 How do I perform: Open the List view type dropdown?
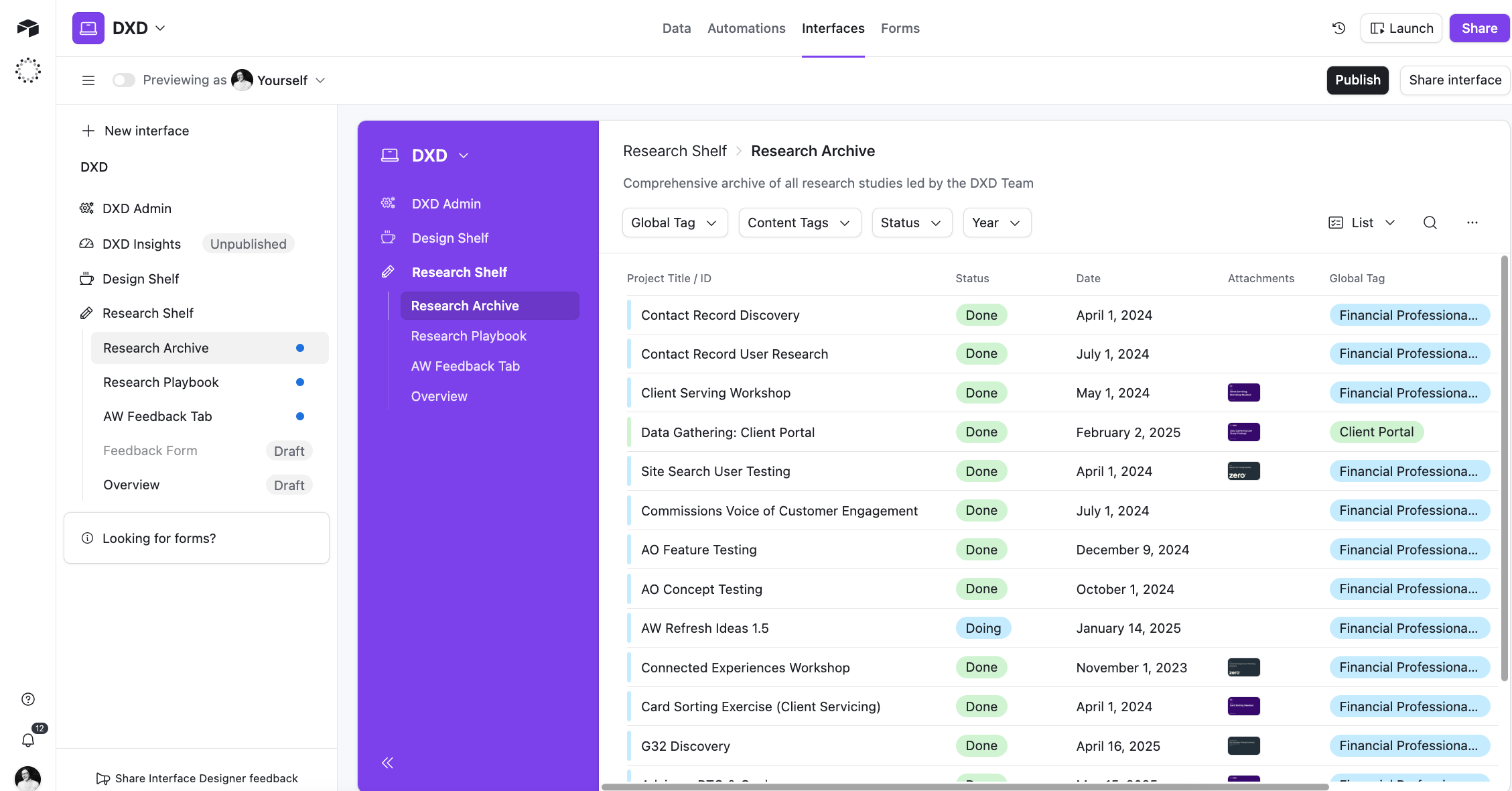coord(1362,223)
